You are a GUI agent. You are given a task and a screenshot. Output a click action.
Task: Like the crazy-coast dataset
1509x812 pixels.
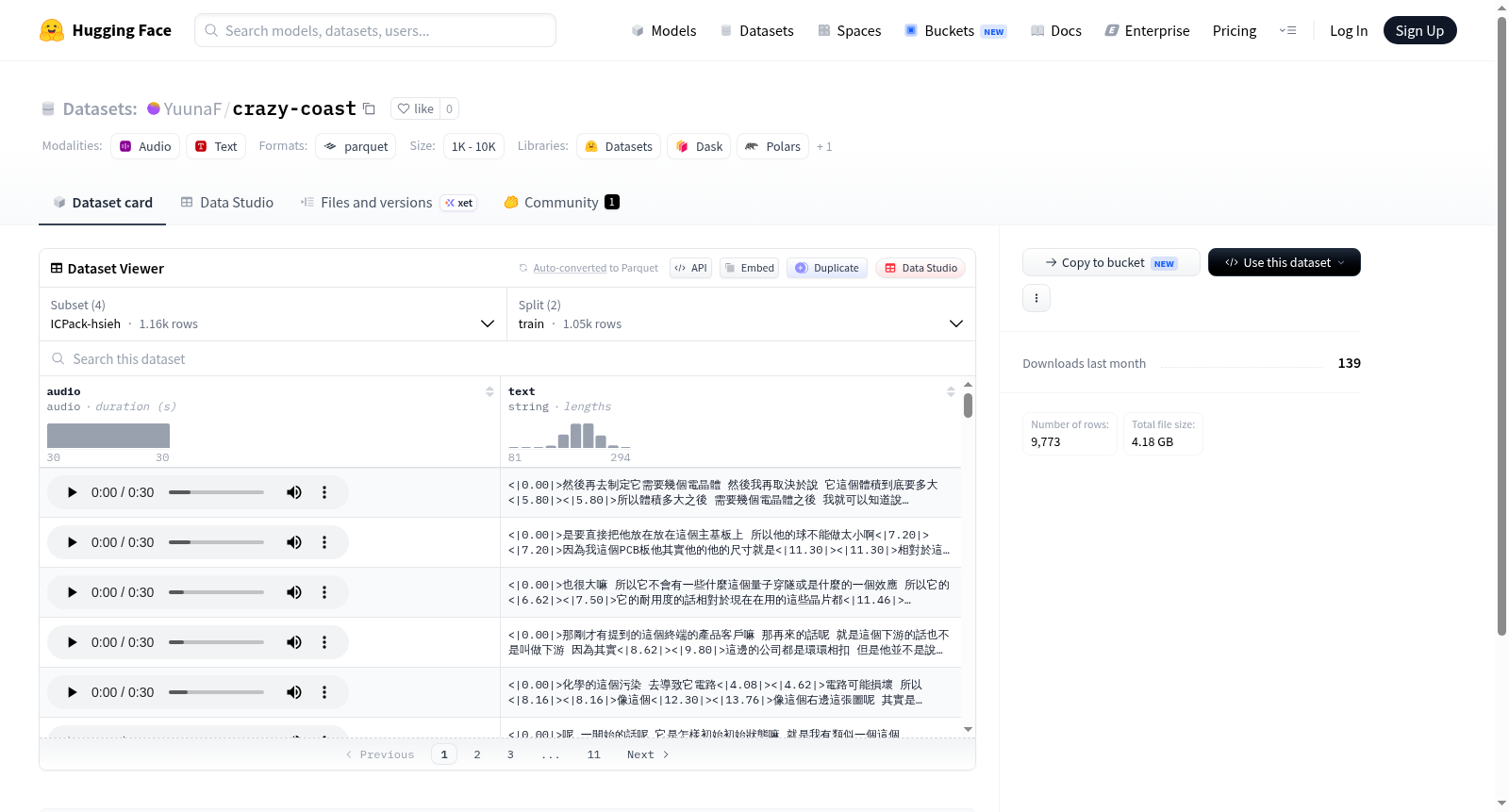point(415,108)
